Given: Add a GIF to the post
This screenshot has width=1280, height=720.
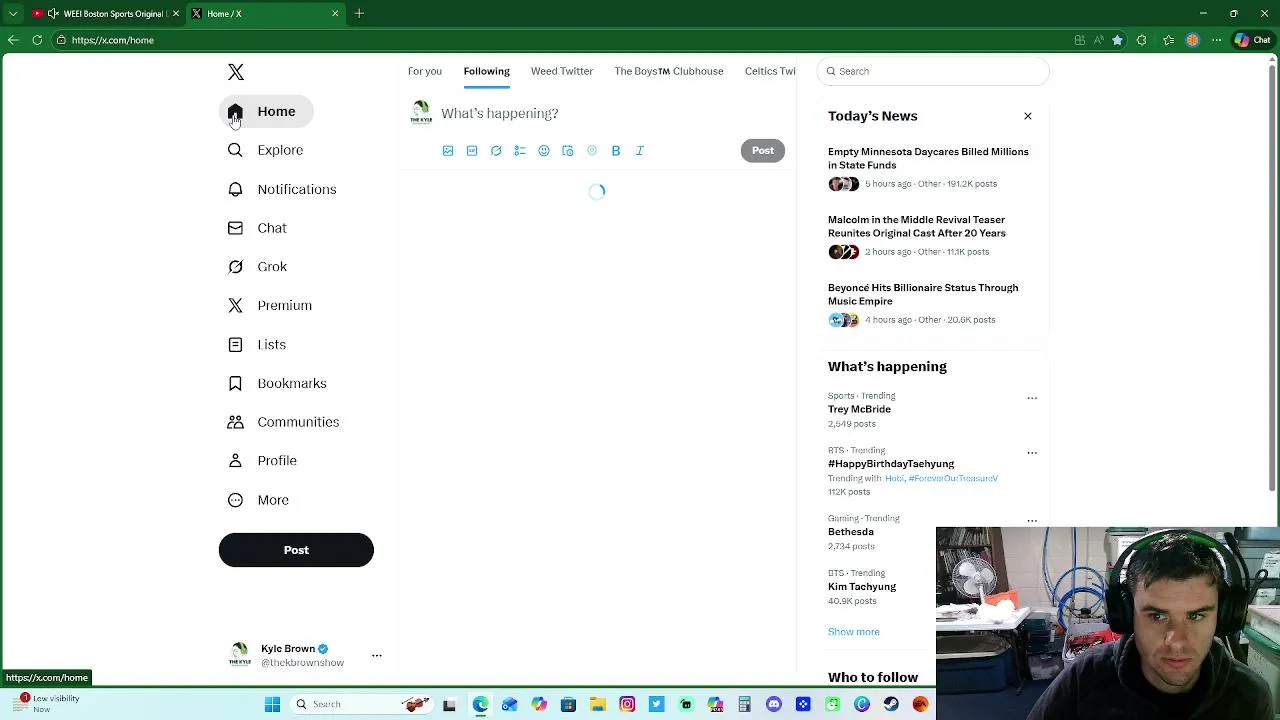Looking at the screenshot, I should [x=472, y=151].
